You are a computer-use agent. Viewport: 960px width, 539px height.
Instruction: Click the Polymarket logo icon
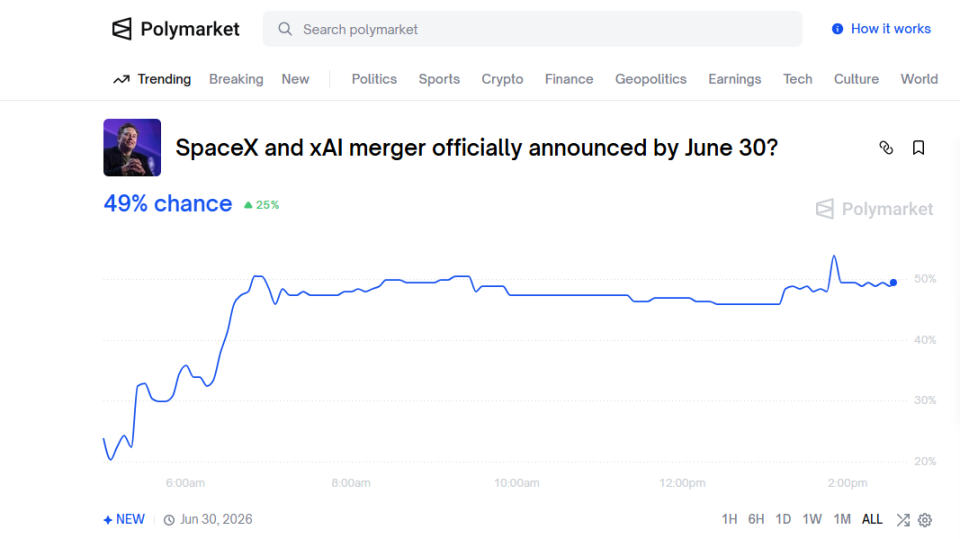122,29
